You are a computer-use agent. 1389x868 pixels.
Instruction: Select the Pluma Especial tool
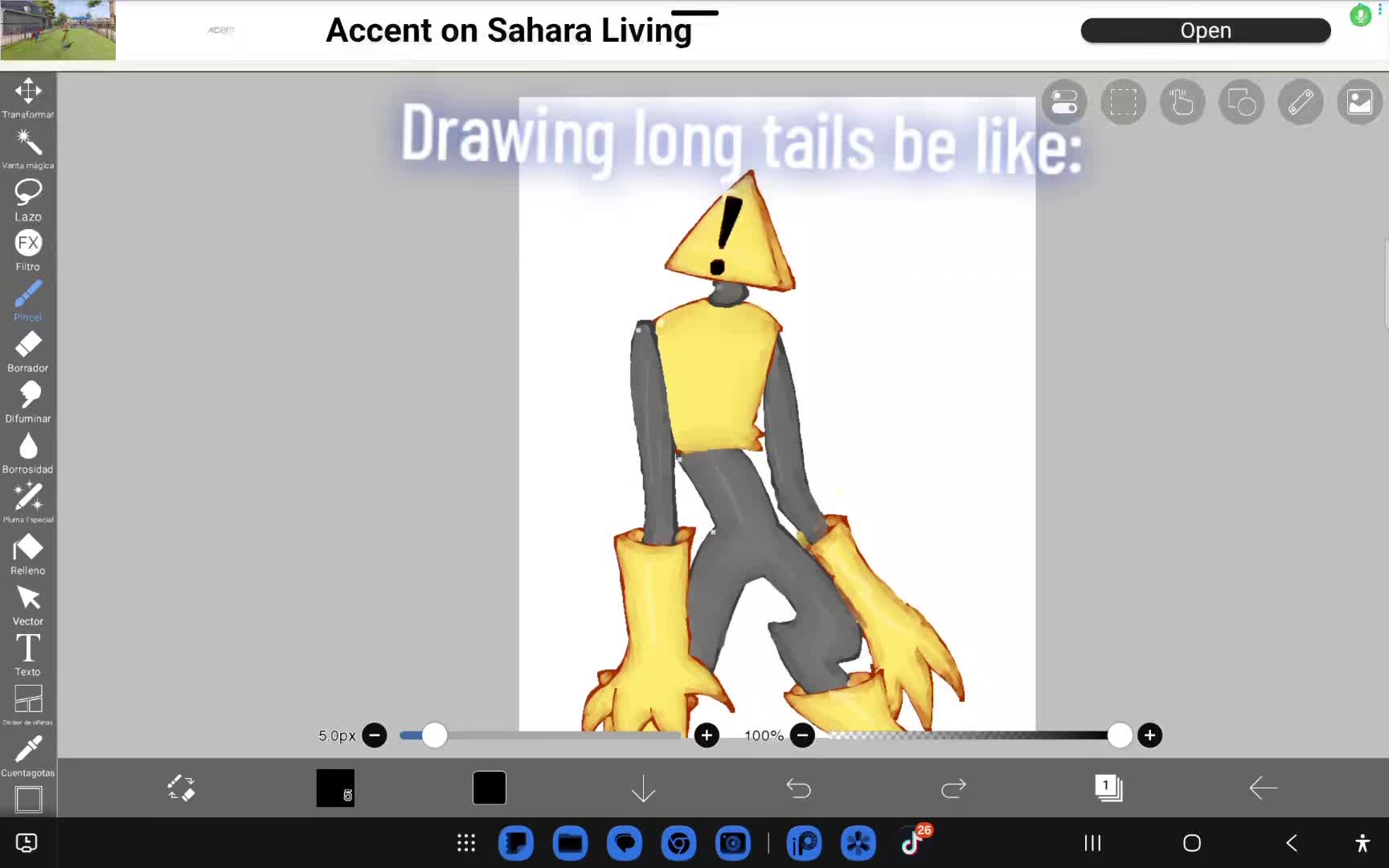tap(28, 503)
